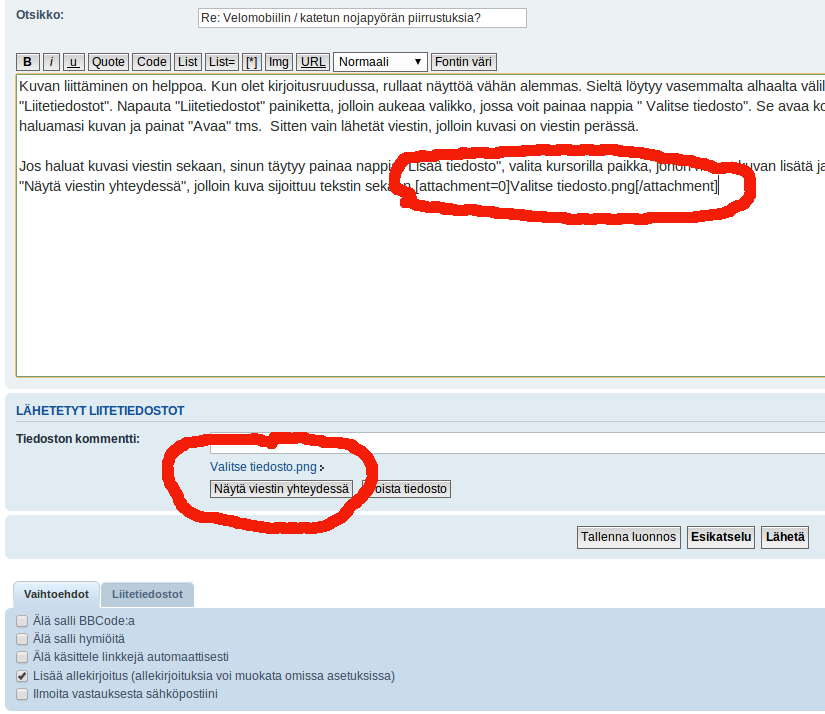Insert an Img BBCode tag
This screenshot has height=714, width=825.
pos(279,62)
